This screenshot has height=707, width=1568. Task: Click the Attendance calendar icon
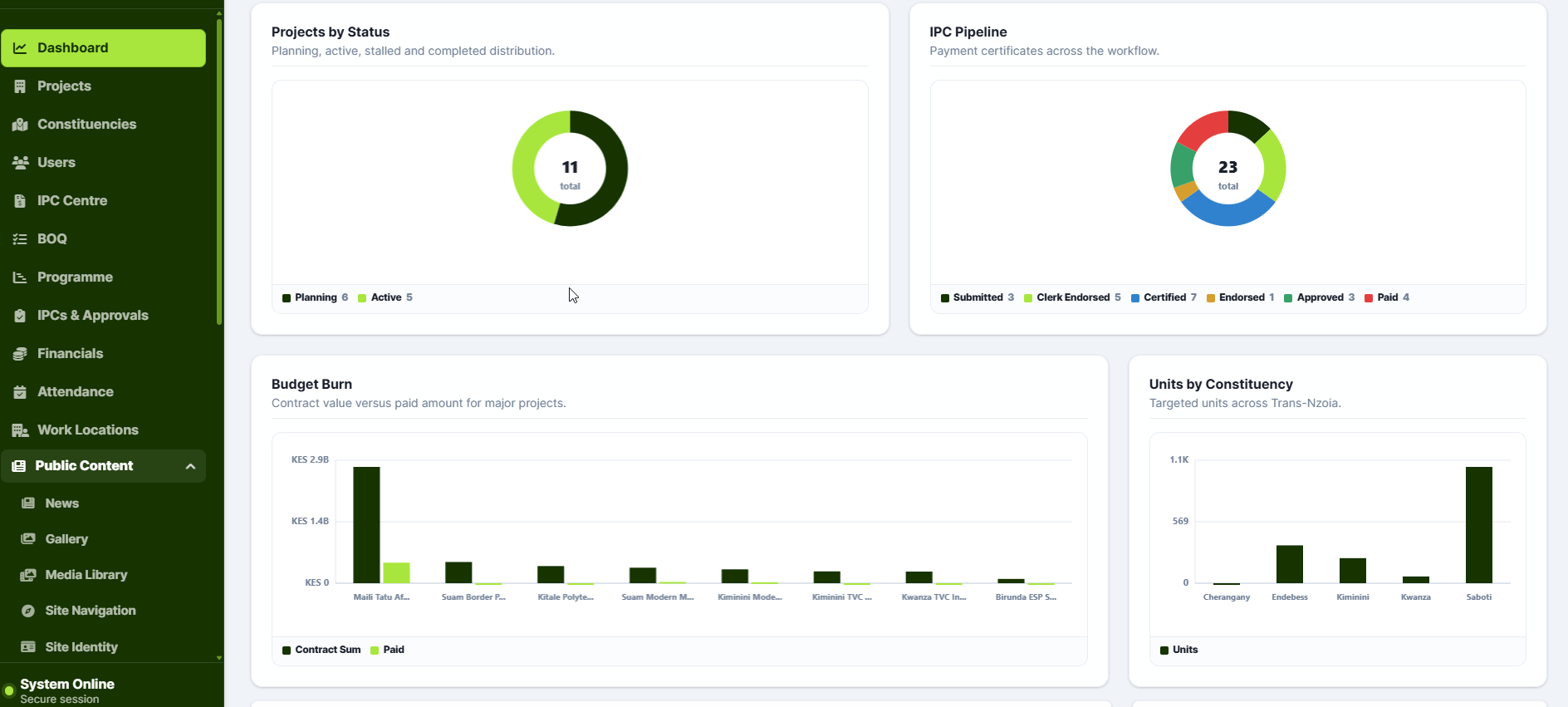pyautogui.click(x=20, y=392)
